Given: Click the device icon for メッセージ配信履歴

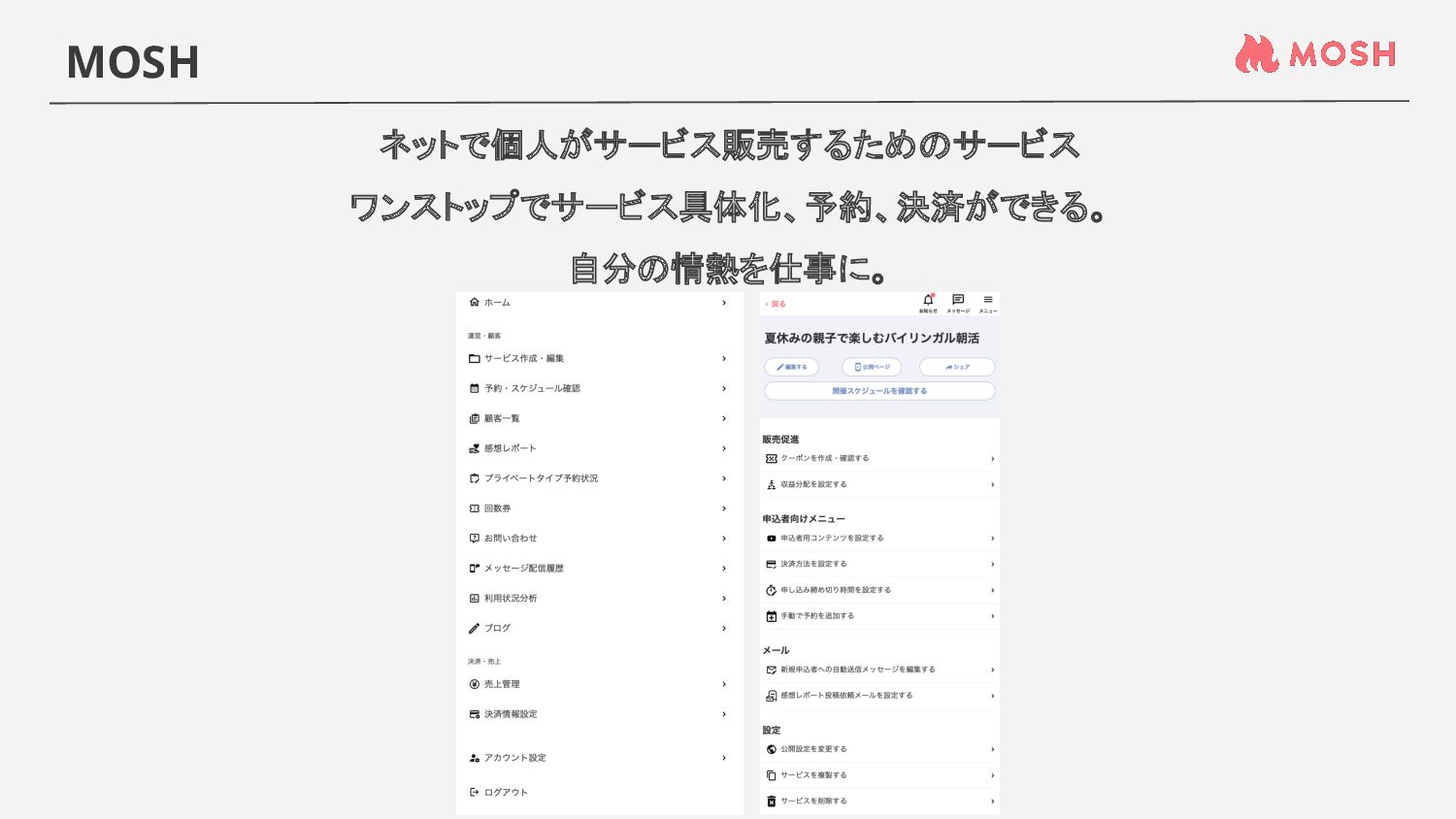Looking at the screenshot, I should click(x=474, y=569).
